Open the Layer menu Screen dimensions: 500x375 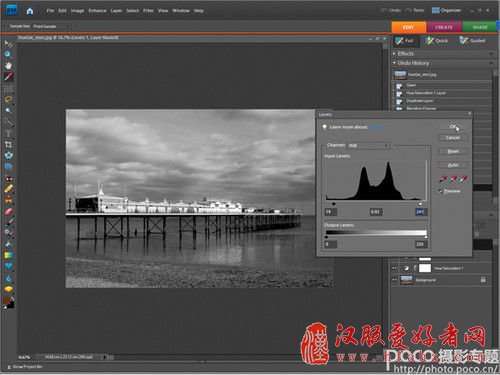pos(116,11)
